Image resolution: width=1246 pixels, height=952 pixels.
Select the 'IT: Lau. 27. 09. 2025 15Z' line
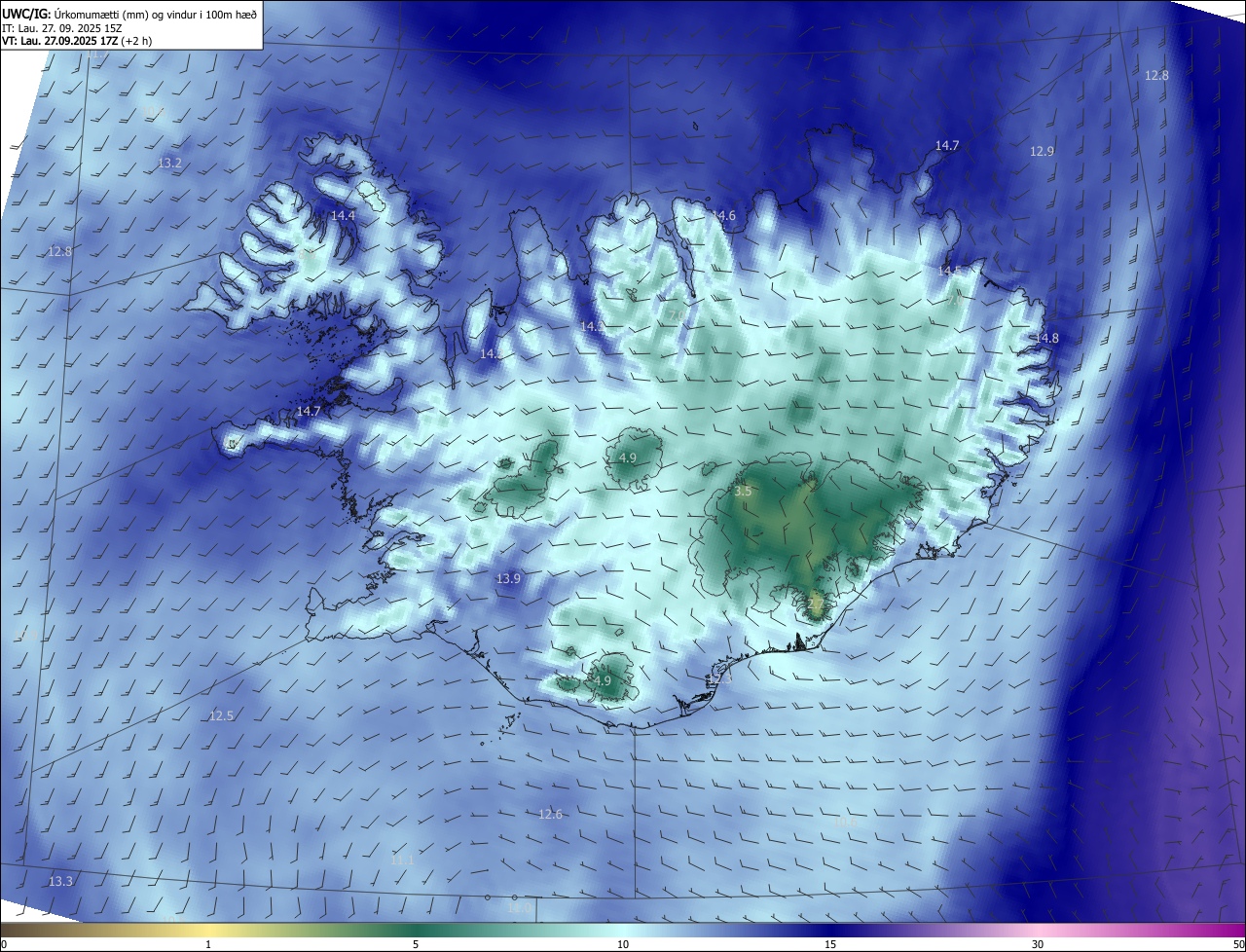click(x=62, y=27)
